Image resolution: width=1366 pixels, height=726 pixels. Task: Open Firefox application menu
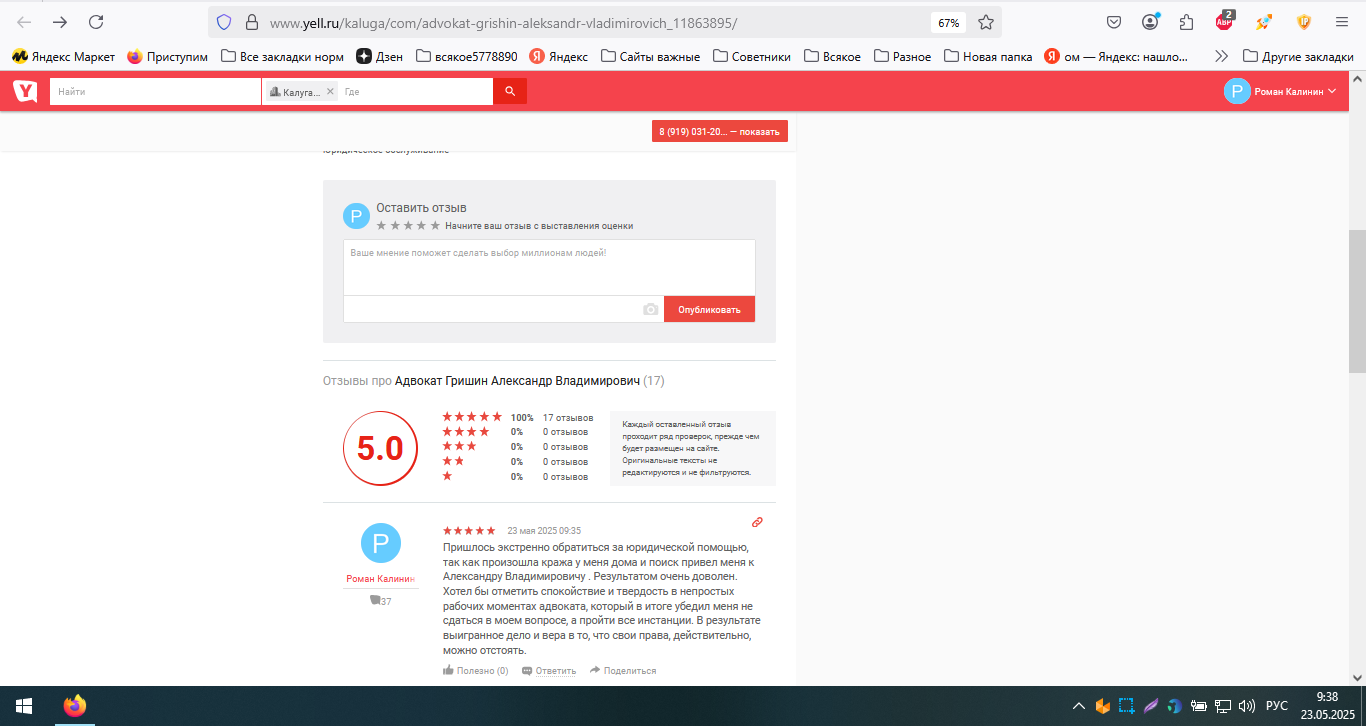1341,22
